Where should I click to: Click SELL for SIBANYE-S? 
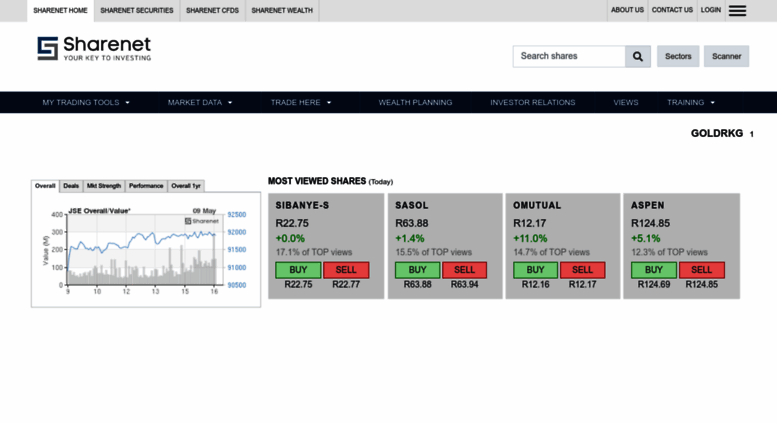tap(346, 270)
